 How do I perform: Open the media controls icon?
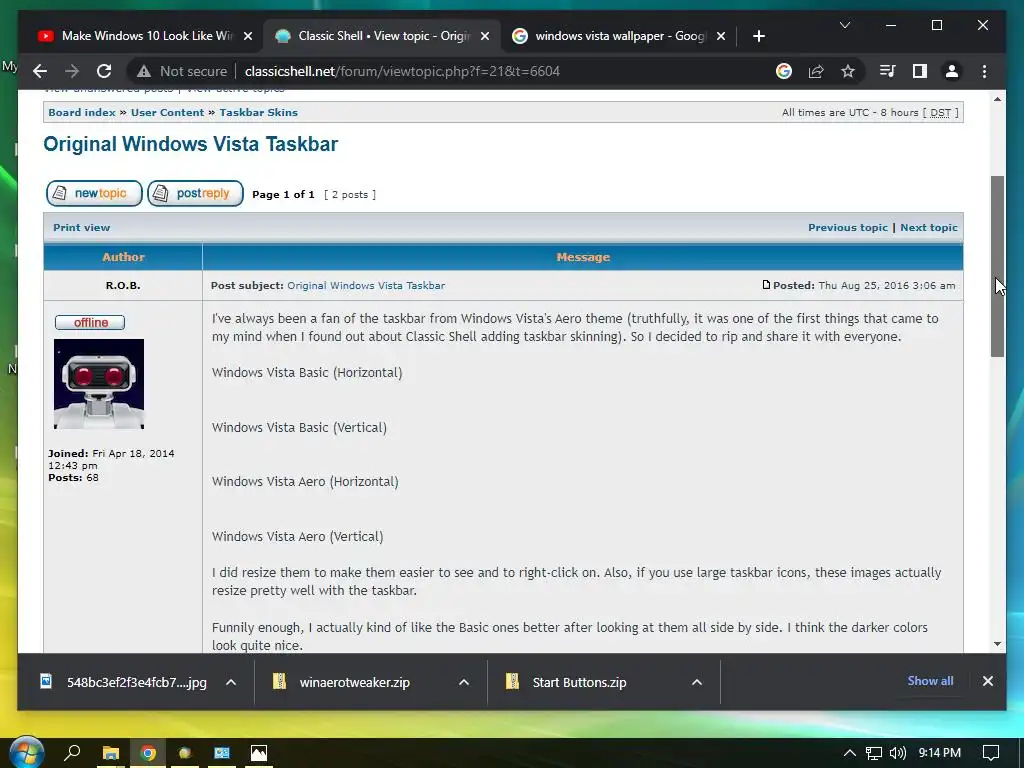(888, 71)
